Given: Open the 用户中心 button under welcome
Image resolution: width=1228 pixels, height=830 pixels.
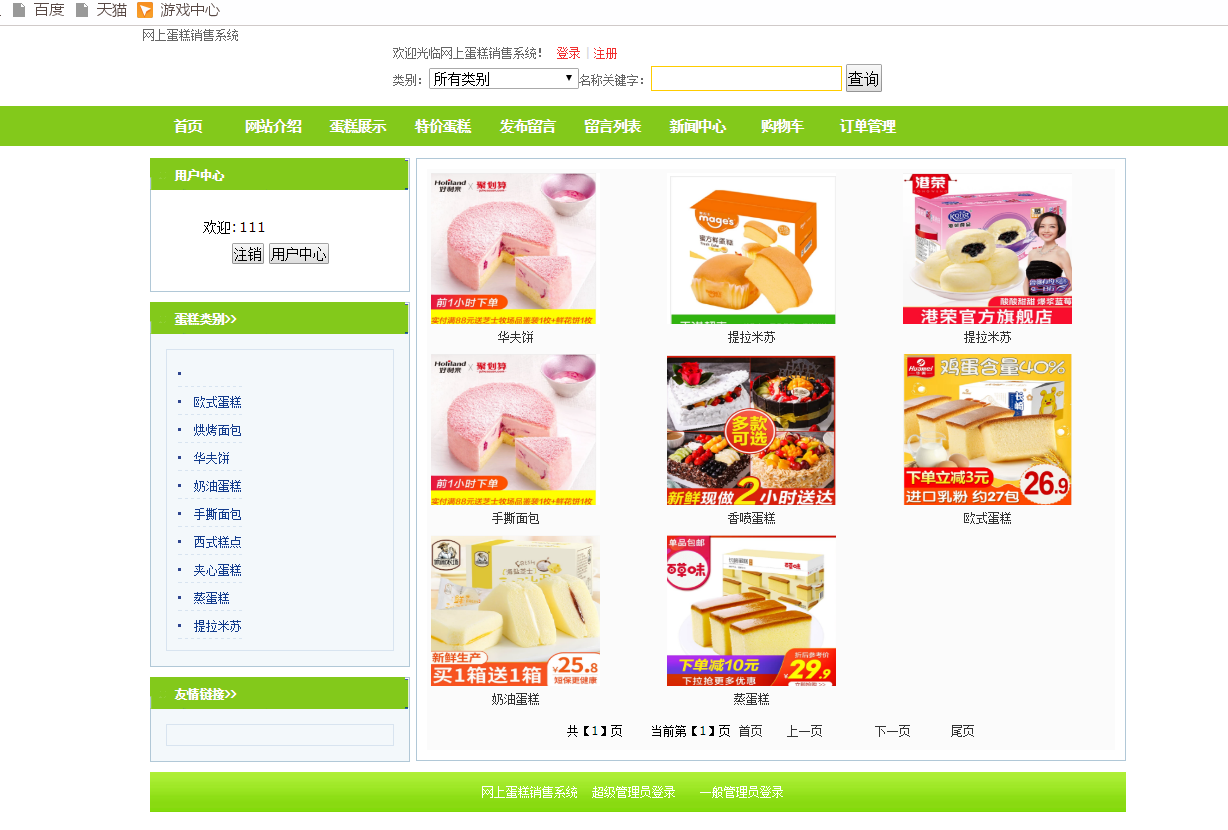Looking at the screenshot, I should (299, 254).
